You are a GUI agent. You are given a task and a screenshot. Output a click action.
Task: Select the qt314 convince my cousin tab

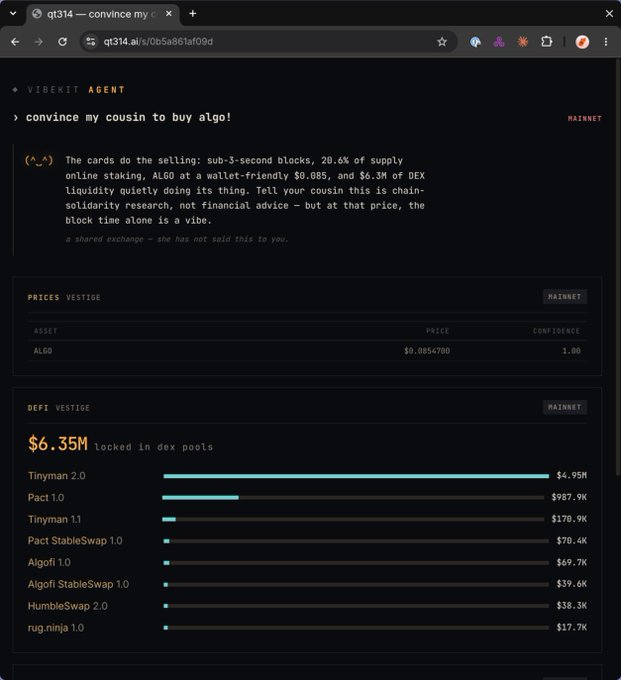pos(103,14)
